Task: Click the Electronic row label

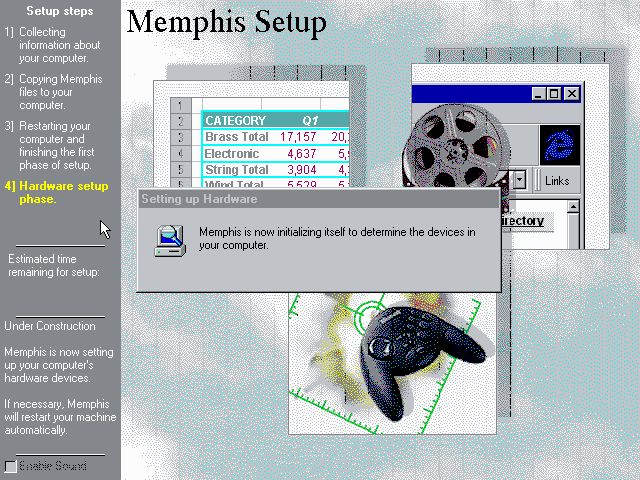Action: [x=231, y=153]
